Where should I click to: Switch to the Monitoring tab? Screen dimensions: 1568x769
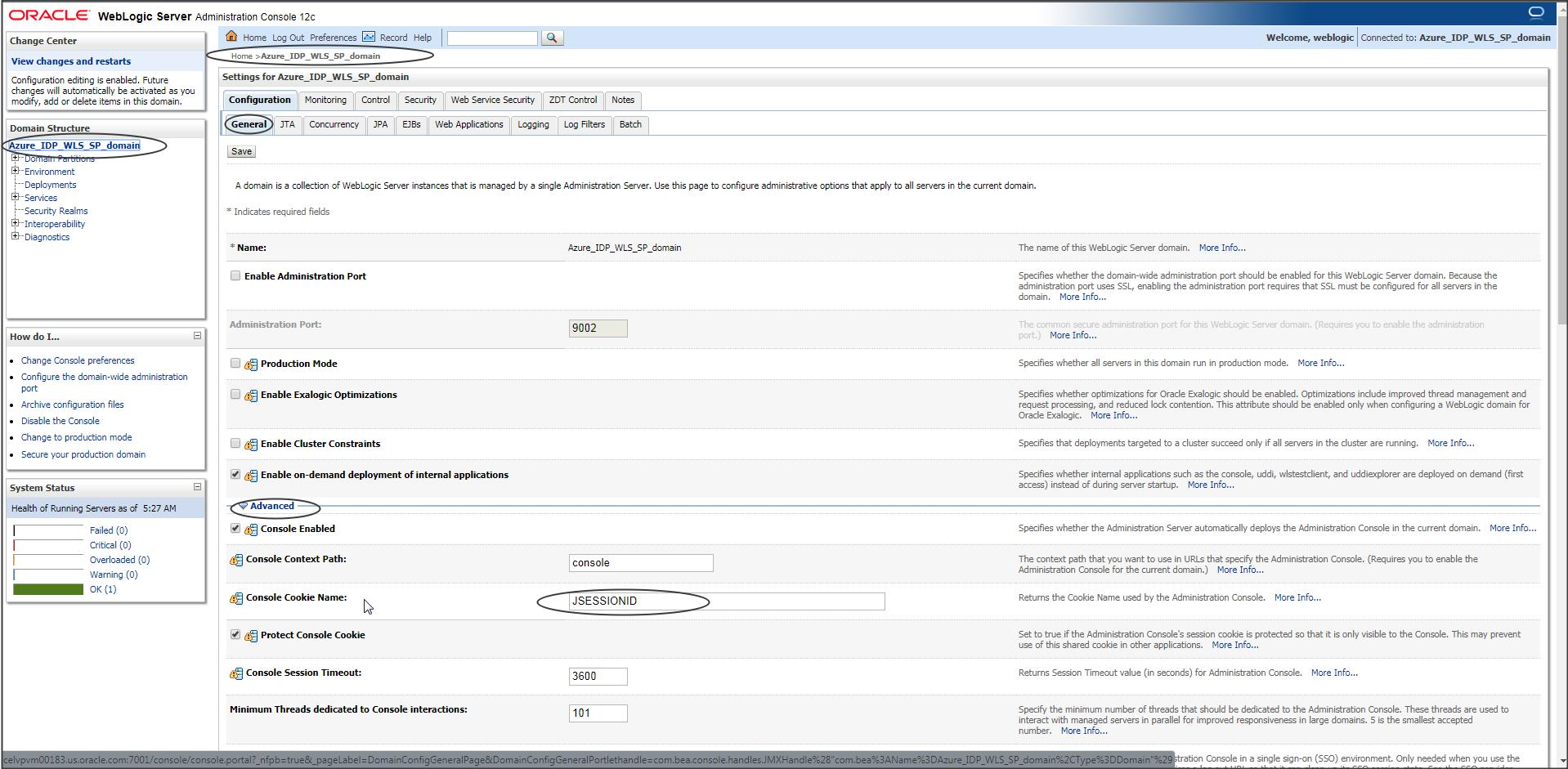pos(325,101)
